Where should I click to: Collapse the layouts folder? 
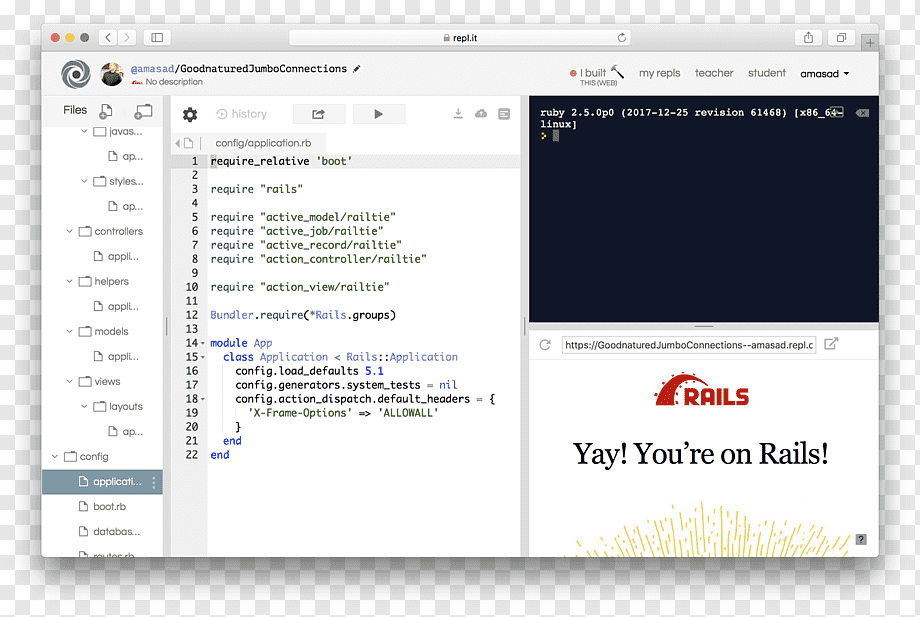(84, 406)
